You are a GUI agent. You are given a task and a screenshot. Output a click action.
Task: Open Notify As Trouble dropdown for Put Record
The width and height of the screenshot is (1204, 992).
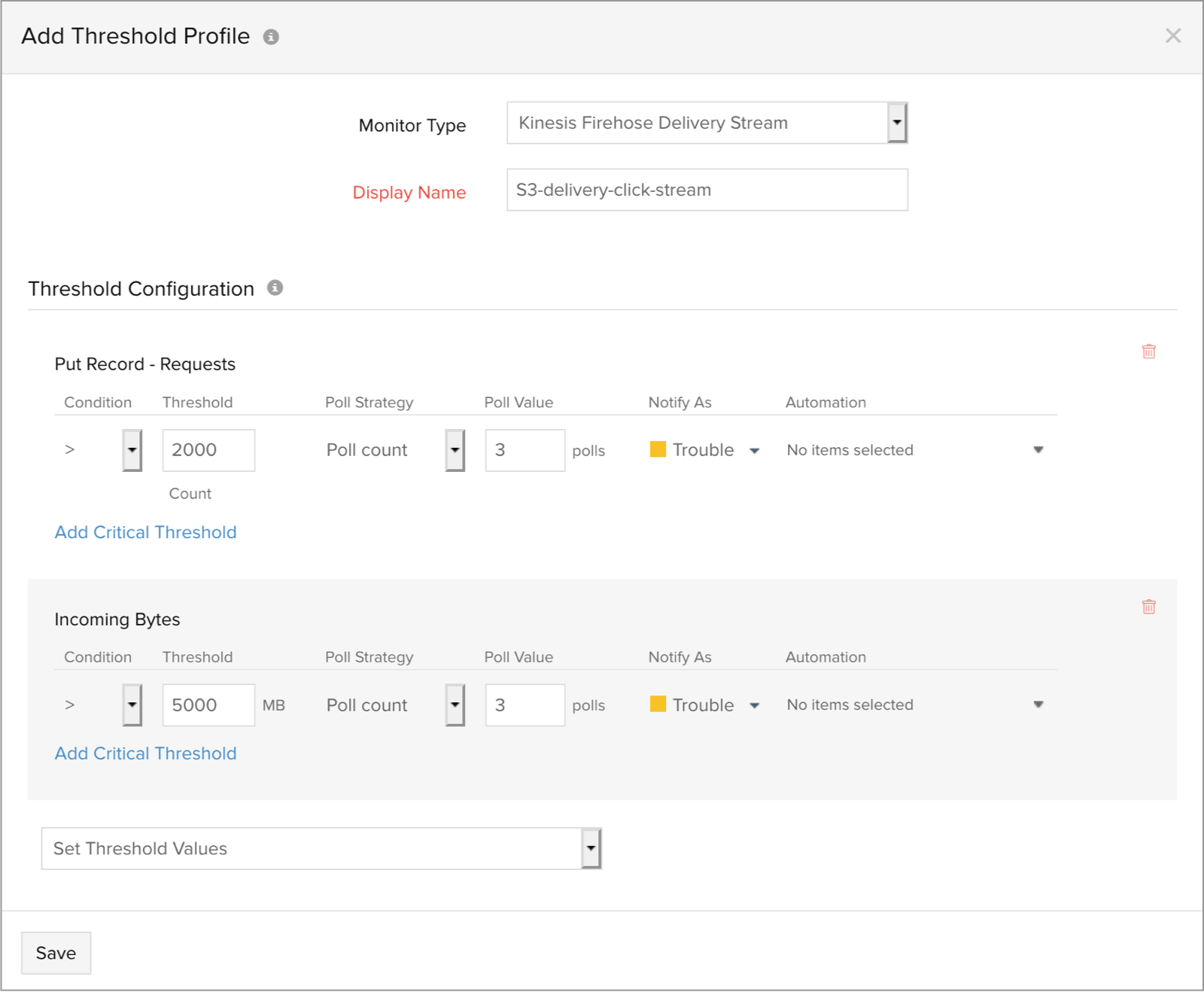(754, 451)
